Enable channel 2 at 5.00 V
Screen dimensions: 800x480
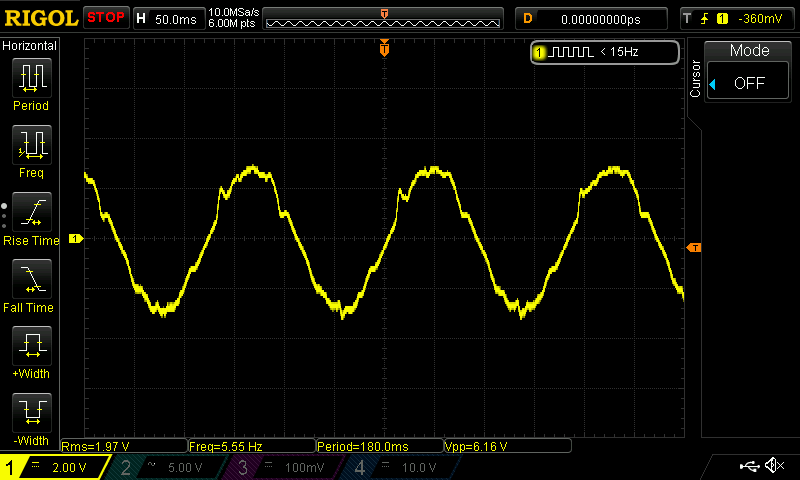[x=168, y=467]
